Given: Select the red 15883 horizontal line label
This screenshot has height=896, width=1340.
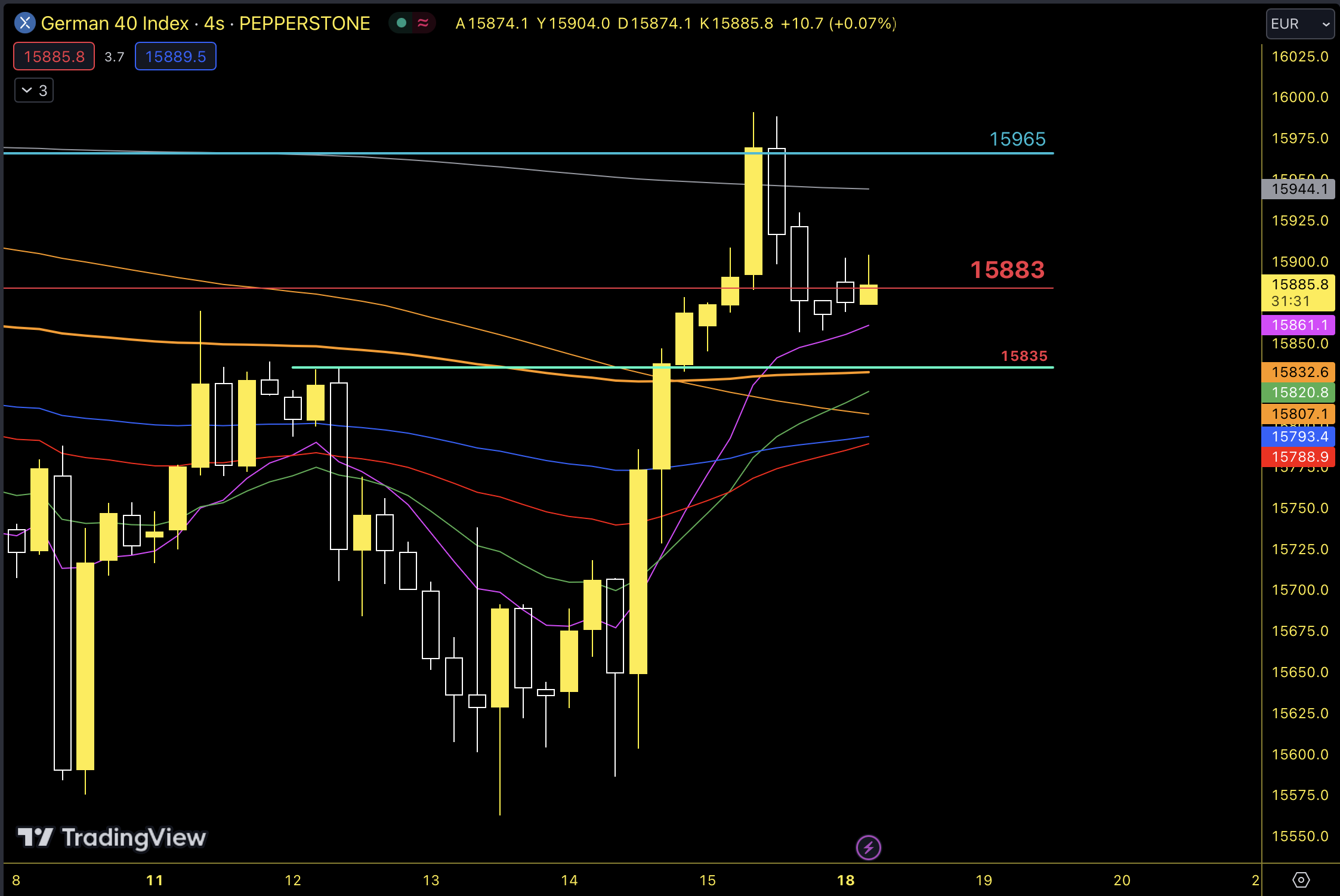Looking at the screenshot, I should click(x=1007, y=270).
